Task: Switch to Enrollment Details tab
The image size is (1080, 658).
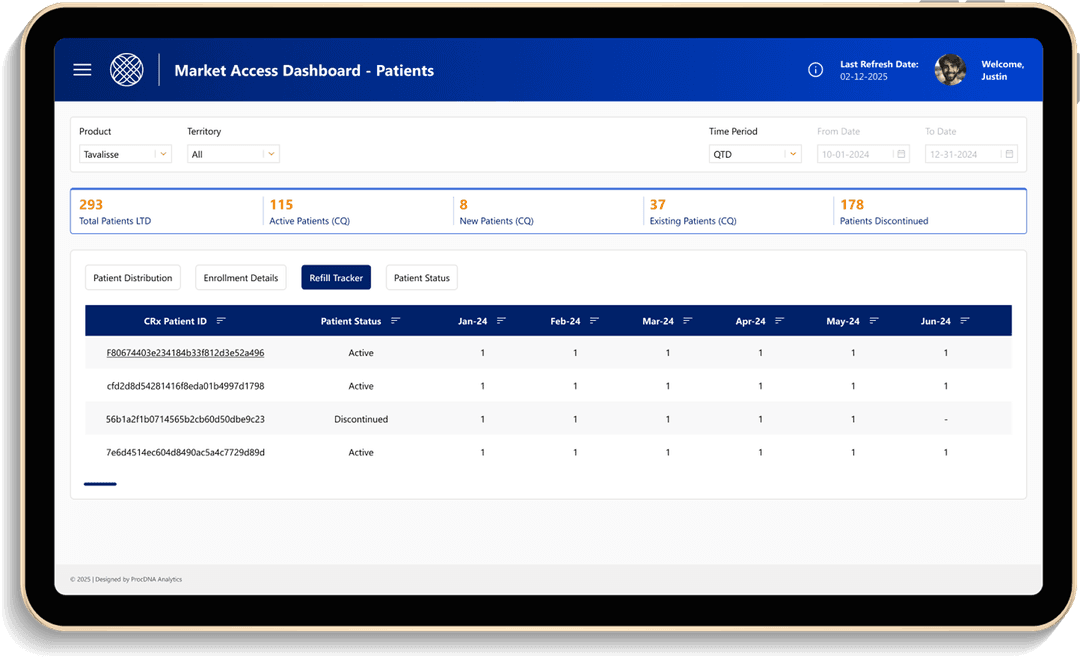Action: coord(241,278)
